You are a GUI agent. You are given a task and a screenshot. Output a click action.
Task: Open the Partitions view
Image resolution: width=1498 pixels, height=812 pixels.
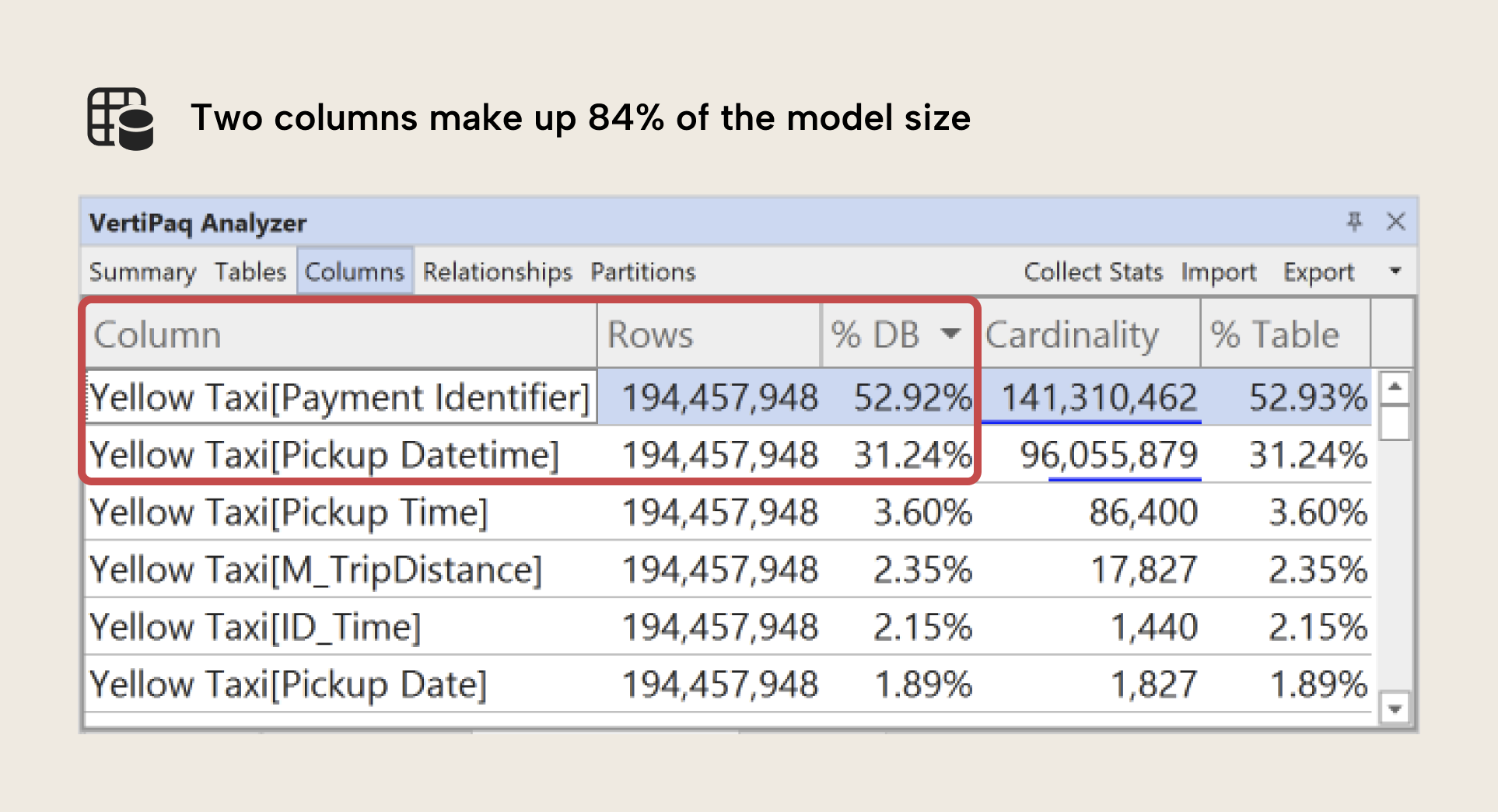[642, 271]
